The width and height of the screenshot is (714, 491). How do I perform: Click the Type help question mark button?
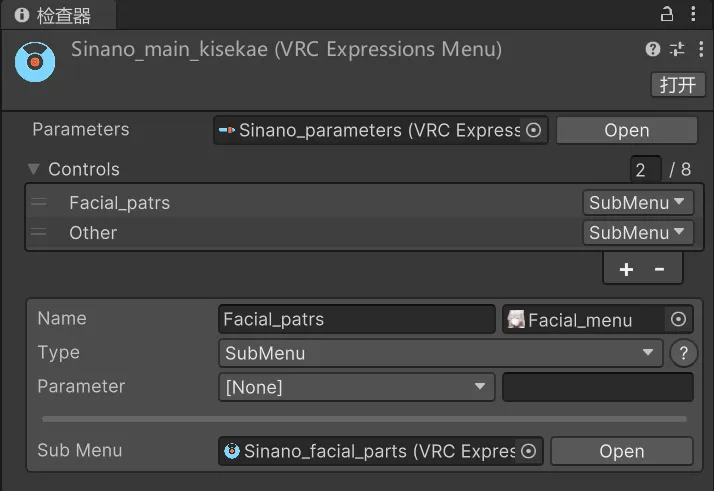[683, 353]
